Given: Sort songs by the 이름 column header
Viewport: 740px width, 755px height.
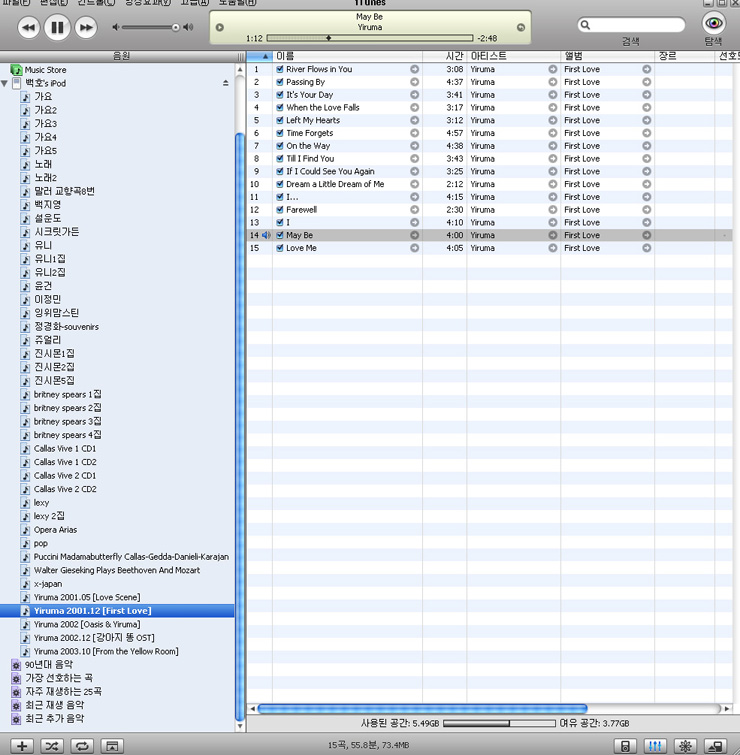Looking at the screenshot, I should tap(347, 56).
